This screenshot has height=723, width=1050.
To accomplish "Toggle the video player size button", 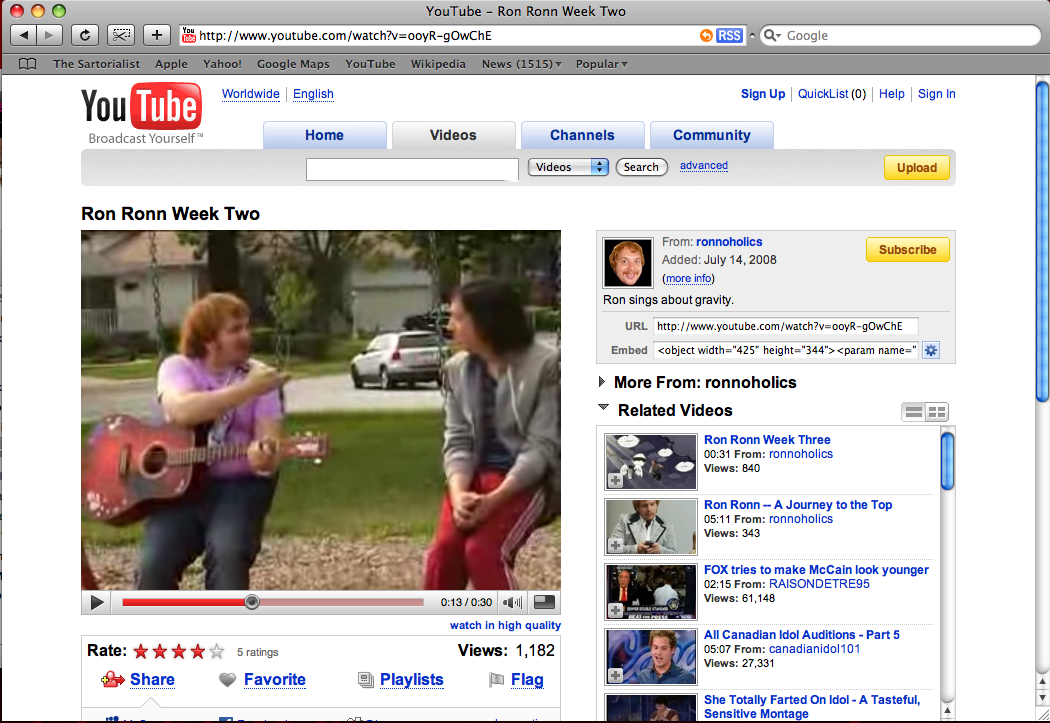I will 544,602.
